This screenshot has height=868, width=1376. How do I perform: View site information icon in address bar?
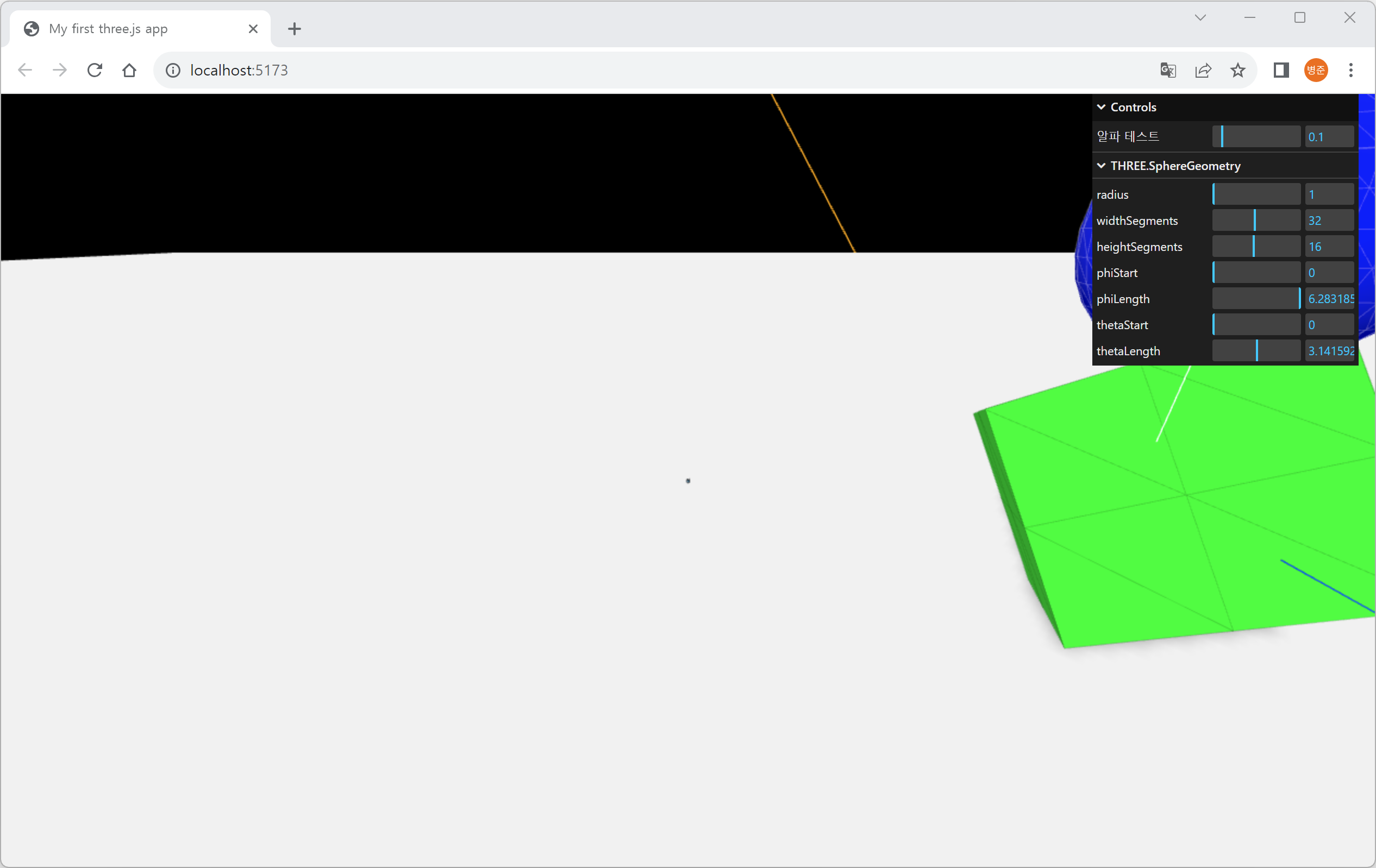tap(173, 70)
